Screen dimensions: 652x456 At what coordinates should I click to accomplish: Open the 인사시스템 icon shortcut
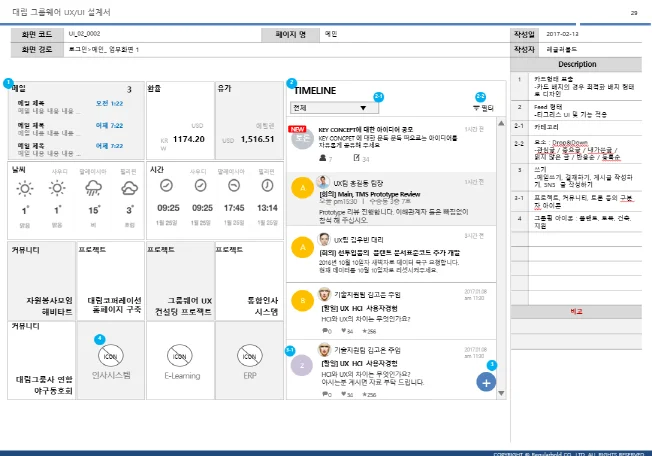pyautogui.click(x=111, y=356)
